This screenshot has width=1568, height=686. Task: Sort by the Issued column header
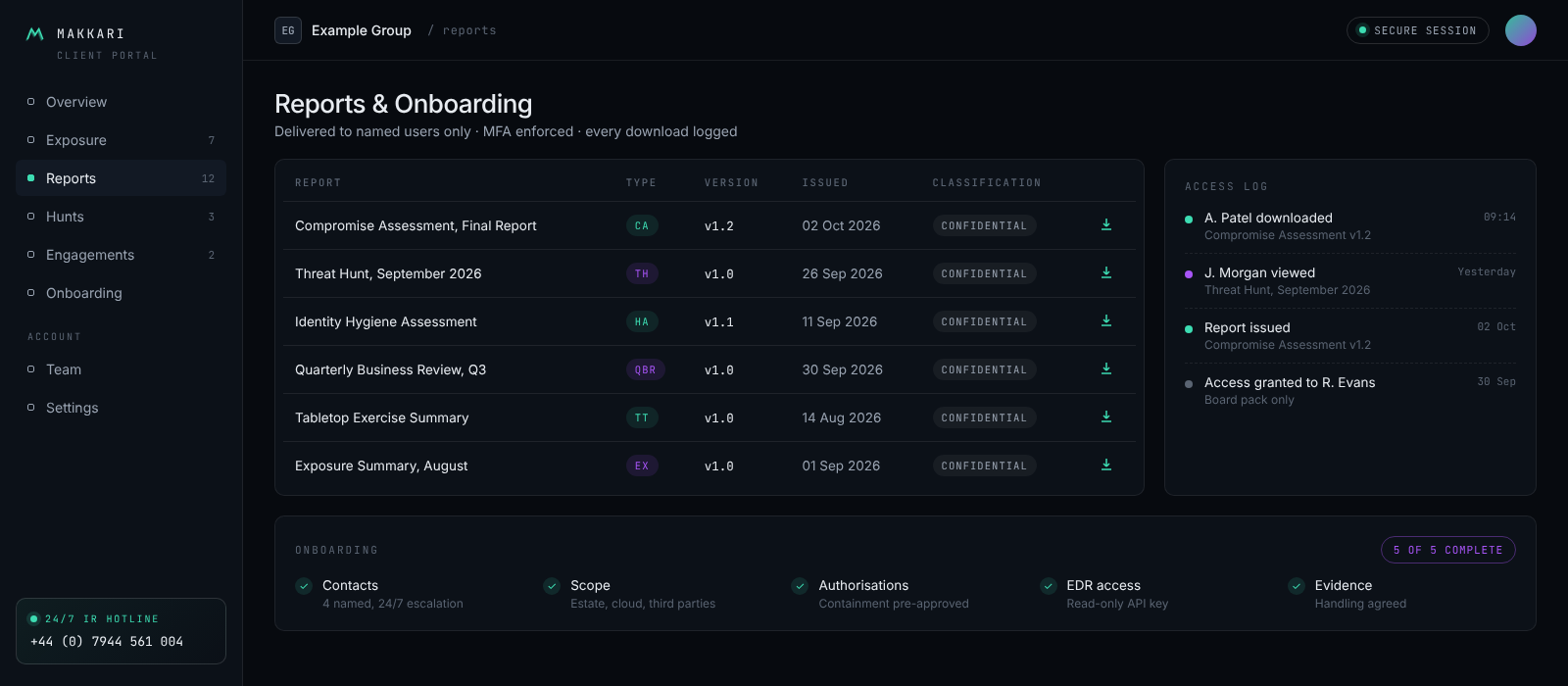point(825,183)
